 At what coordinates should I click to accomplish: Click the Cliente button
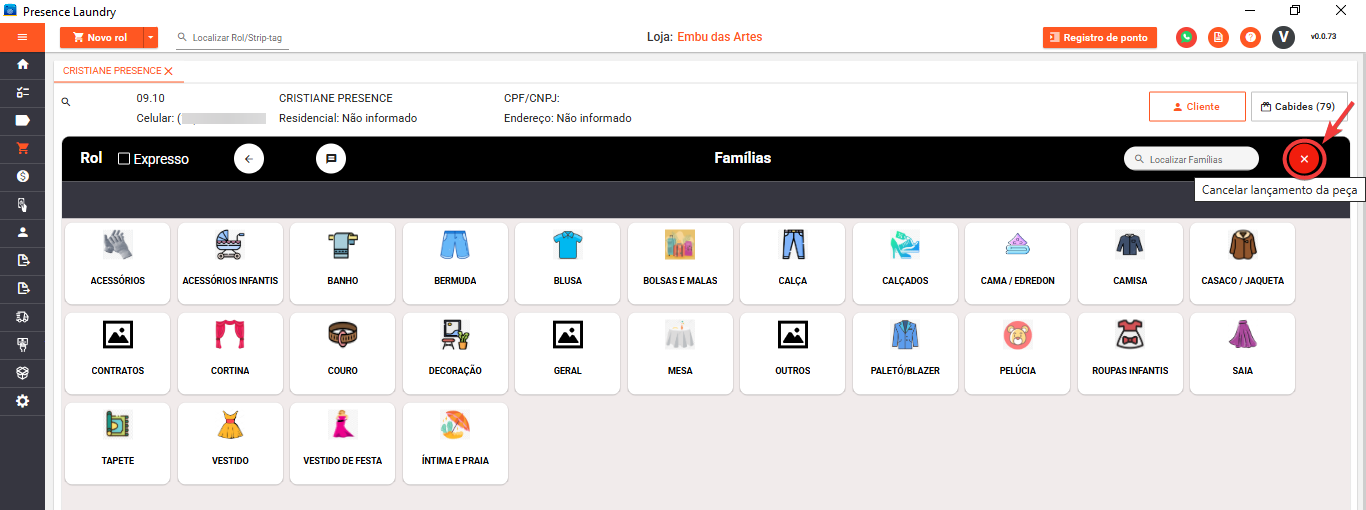pyautogui.click(x=1196, y=106)
